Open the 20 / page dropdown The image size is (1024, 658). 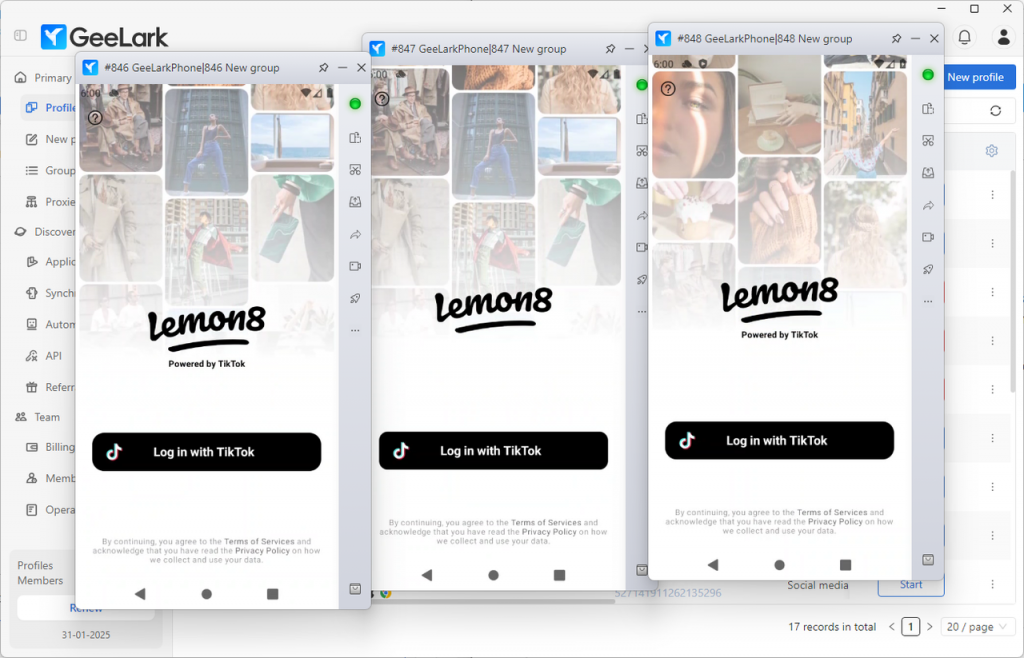tap(978, 627)
